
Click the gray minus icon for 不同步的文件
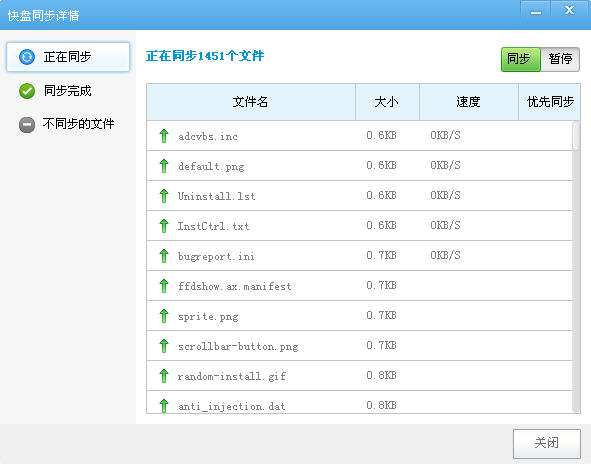tap(27, 124)
